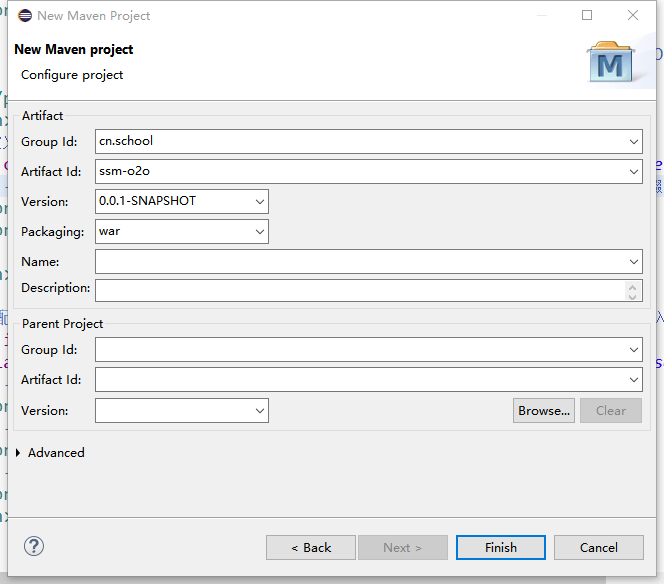Open the Name field dropdown arrow
Viewport: 664px width, 584px height.
(634, 262)
